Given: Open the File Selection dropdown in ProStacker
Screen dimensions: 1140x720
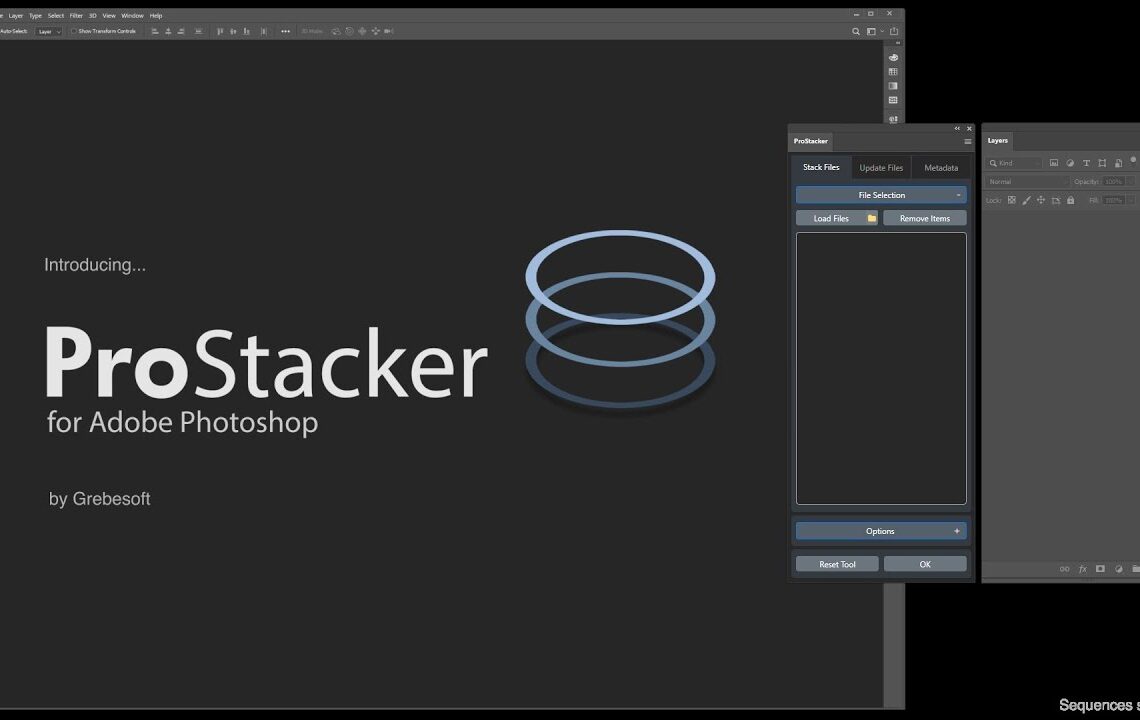Looking at the screenshot, I should pyautogui.click(x=880, y=194).
